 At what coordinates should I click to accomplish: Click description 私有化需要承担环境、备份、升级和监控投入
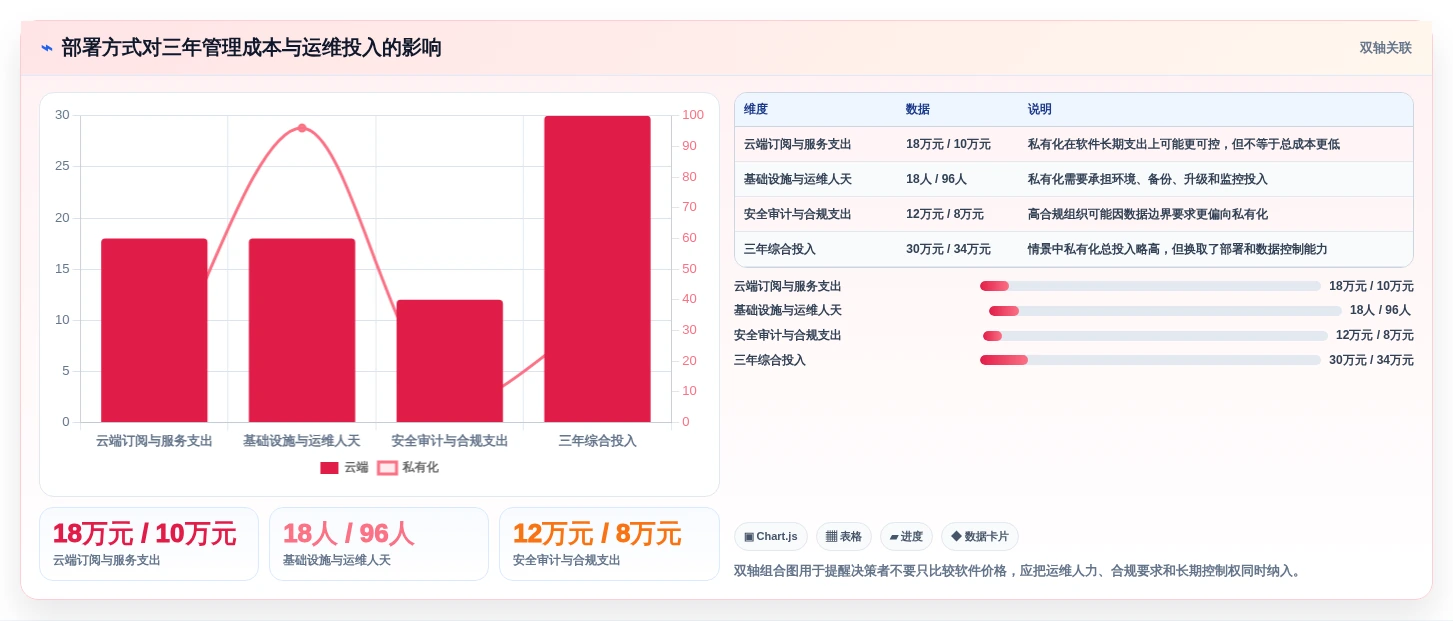pyautogui.click(x=1147, y=180)
